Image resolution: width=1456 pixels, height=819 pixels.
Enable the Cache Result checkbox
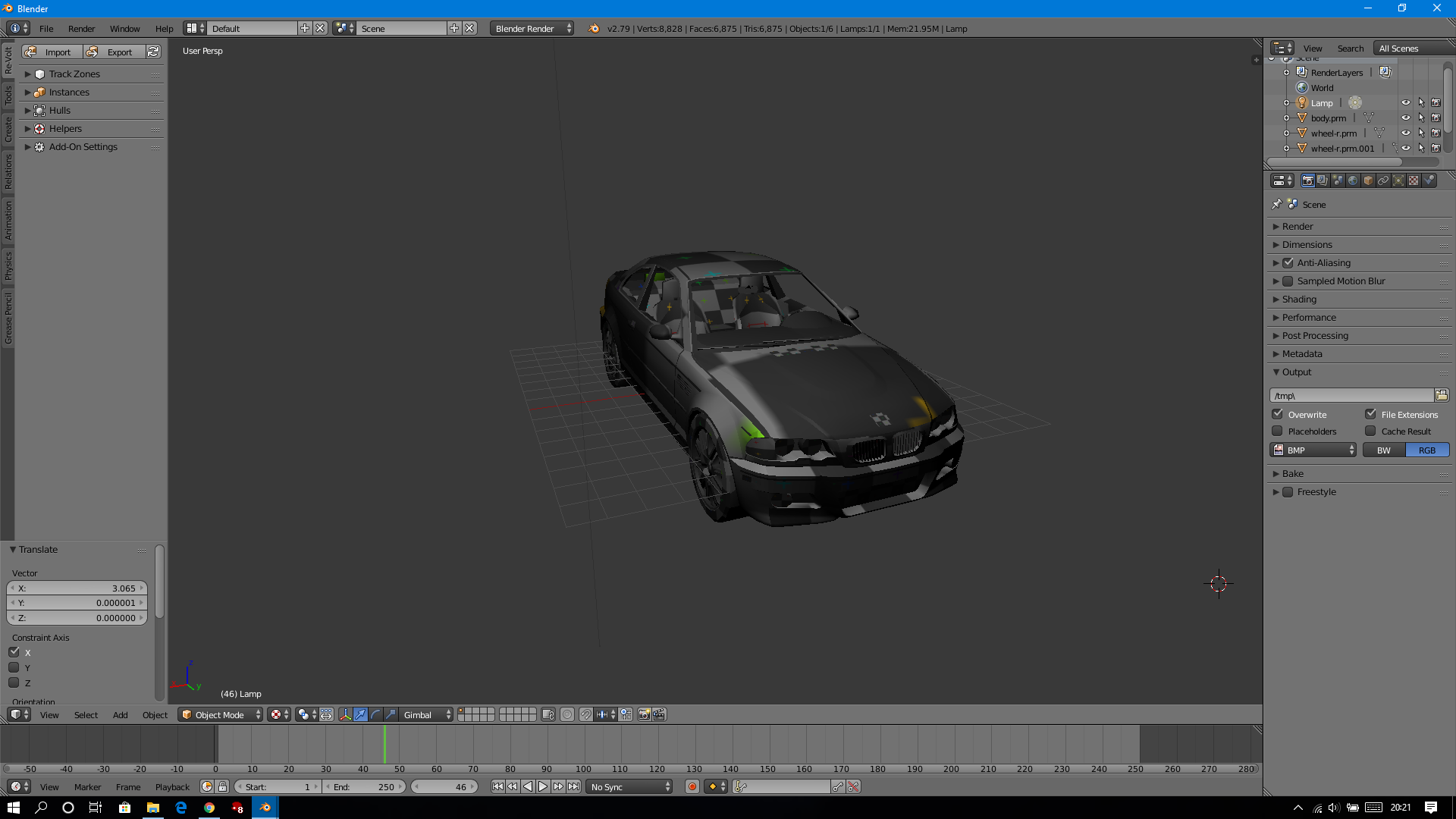coord(1371,431)
